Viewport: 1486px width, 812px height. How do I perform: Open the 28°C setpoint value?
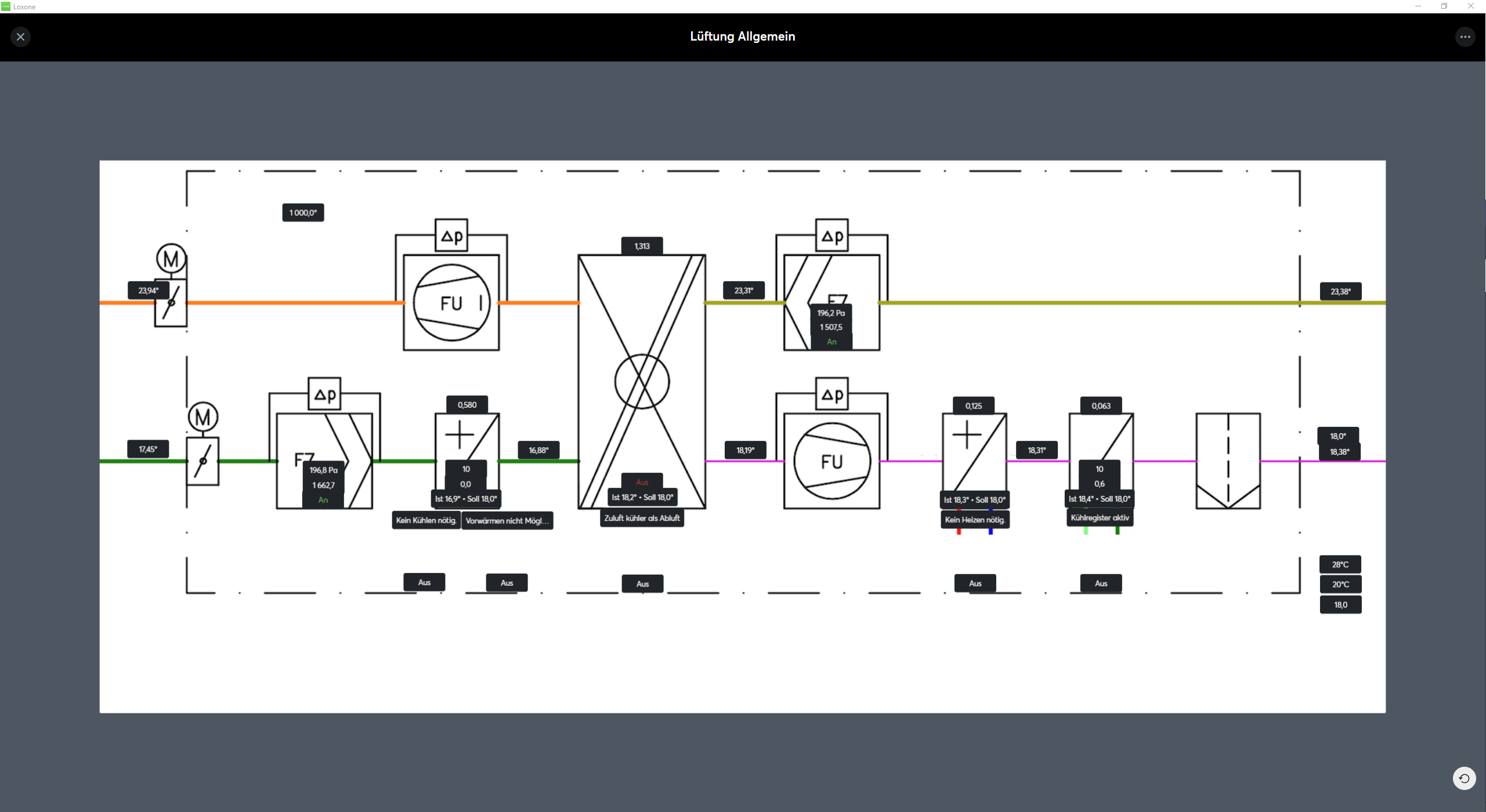1340,564
